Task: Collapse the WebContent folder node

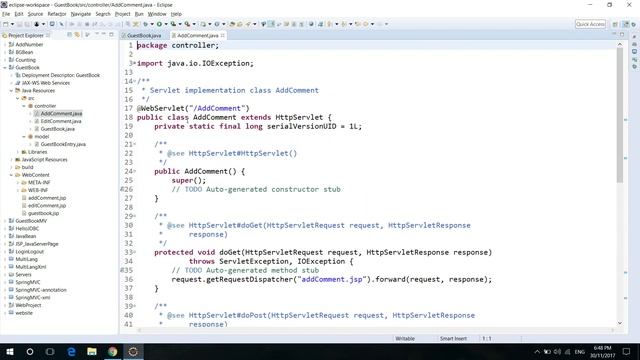Action: click(11, 175)
